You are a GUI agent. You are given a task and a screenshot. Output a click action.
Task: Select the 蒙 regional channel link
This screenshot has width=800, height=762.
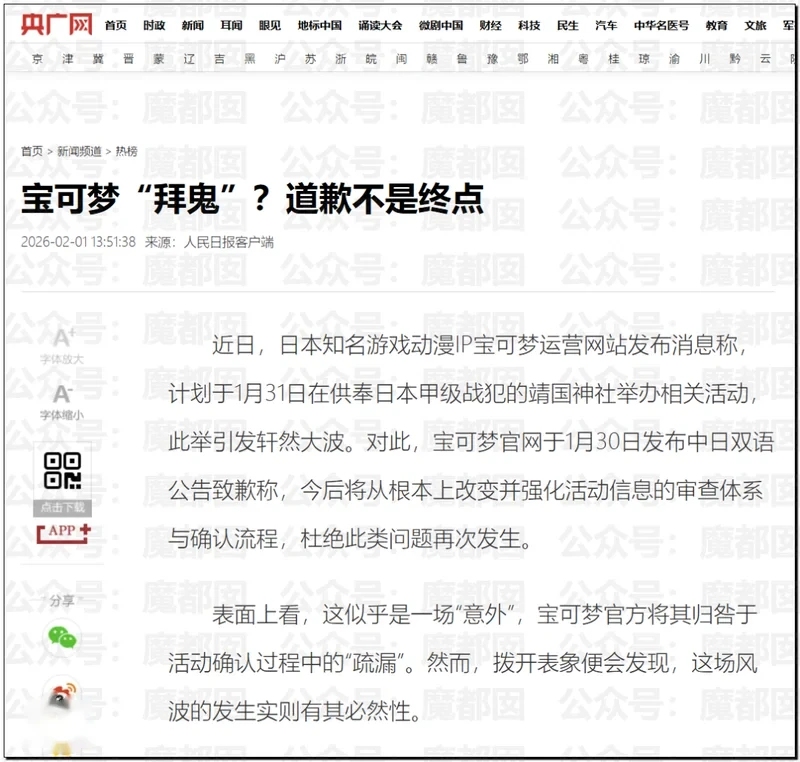(x=159, y=59)
